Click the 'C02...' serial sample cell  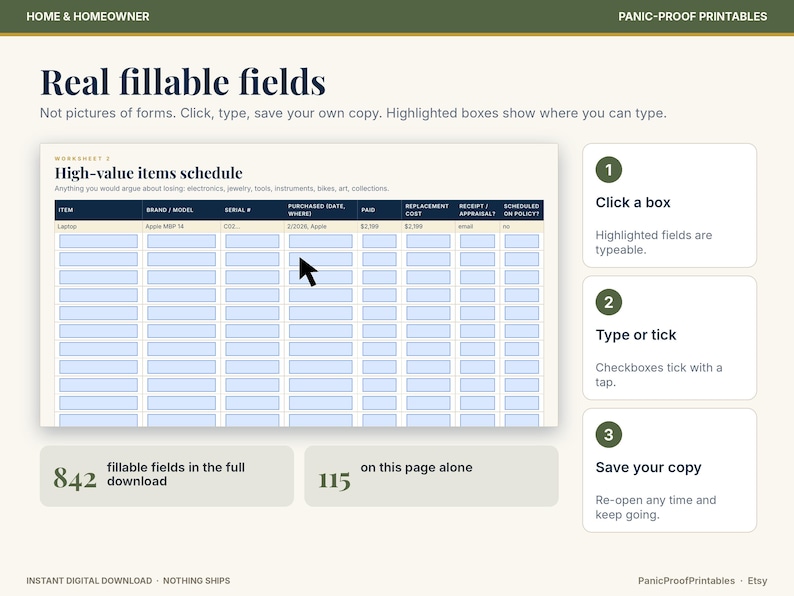[x=252, y=226]
